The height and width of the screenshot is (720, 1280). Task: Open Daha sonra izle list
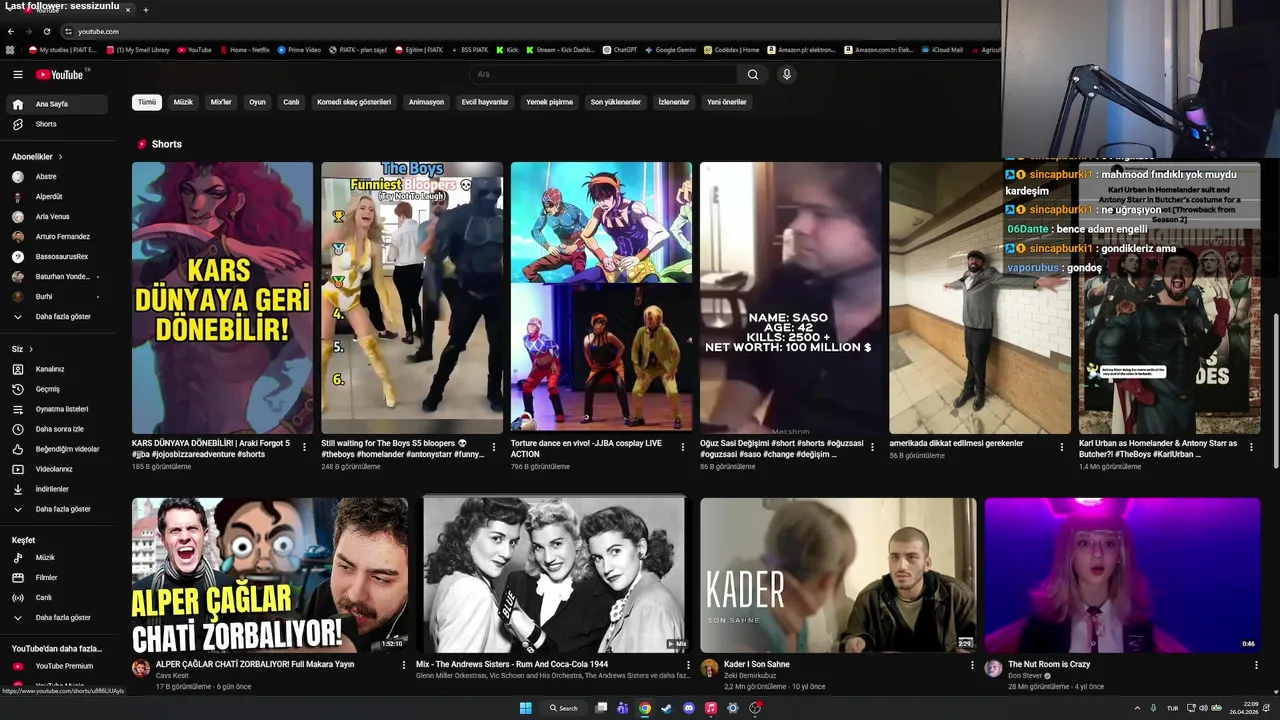pos(59,429)
